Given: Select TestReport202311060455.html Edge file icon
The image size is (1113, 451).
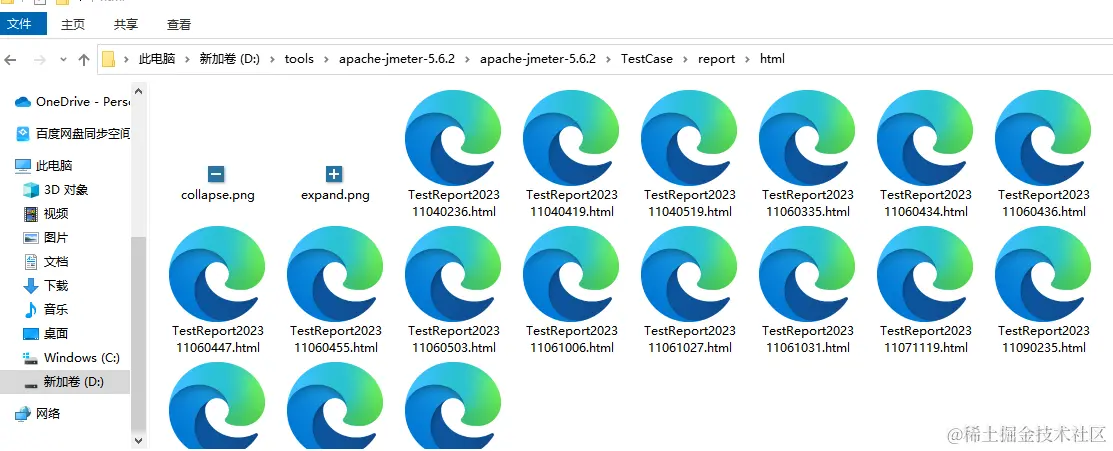Looking at the screenshot, I should pos(336,274).
